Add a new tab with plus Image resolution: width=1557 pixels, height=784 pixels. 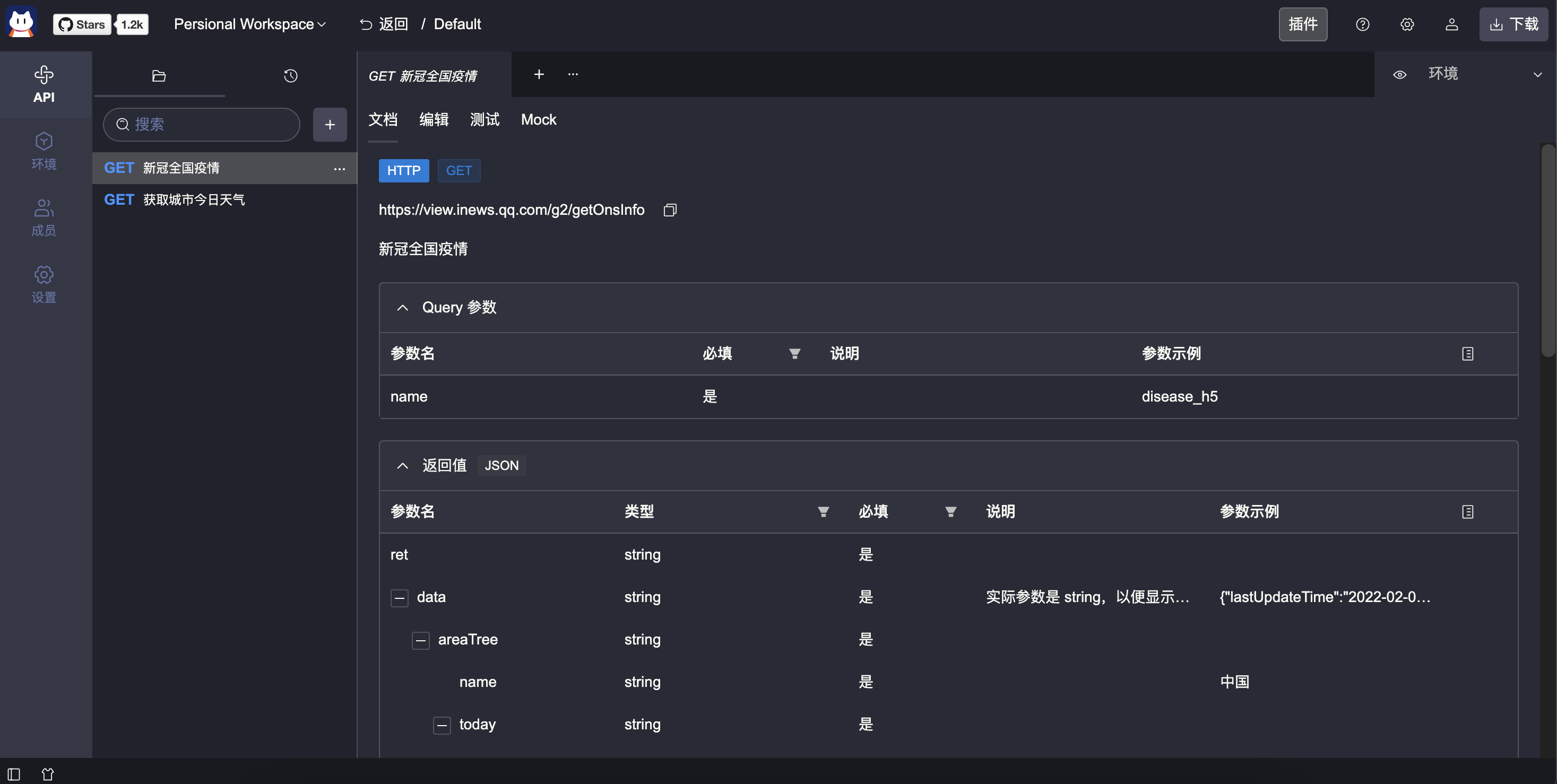(539, 74)
